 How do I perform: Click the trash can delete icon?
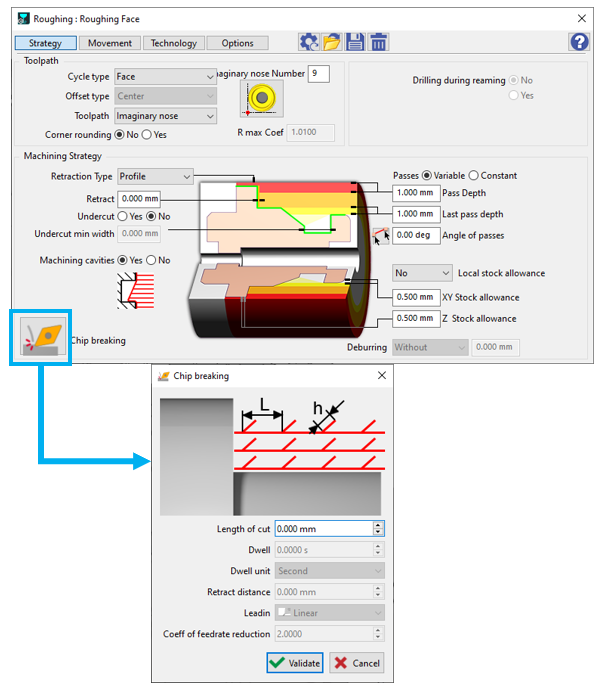coord(378,42)
